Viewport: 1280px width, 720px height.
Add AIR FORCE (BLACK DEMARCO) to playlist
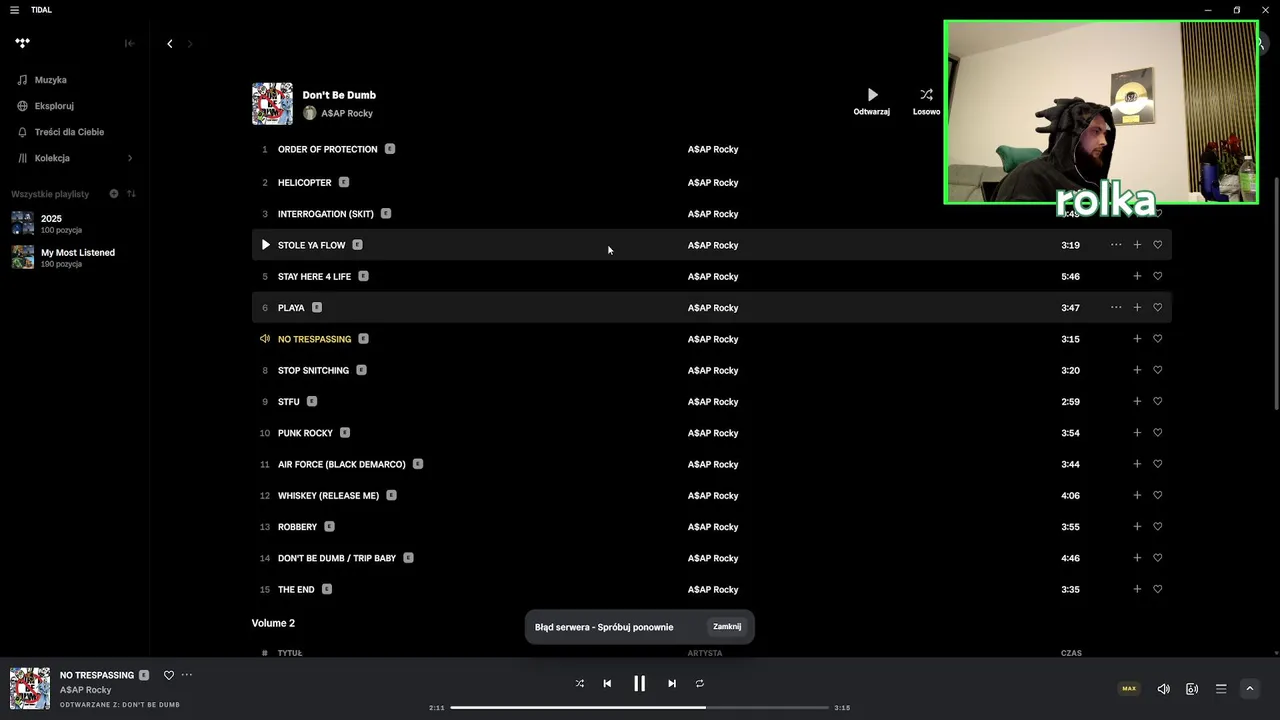(x=1137, y=464)
